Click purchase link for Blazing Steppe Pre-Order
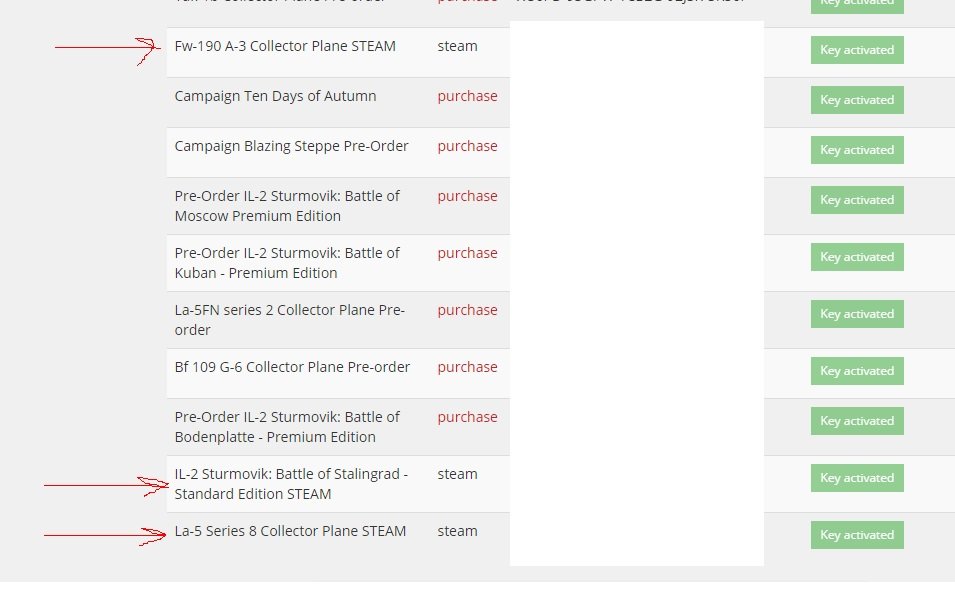Viewport: 955px width, 600px height. [467, 146]
